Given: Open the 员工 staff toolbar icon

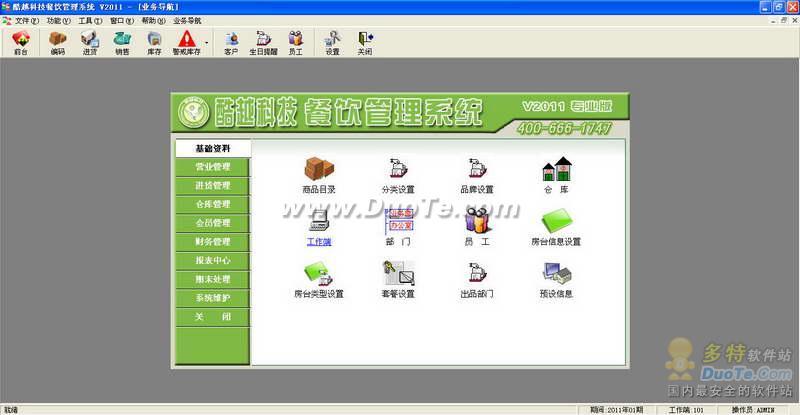Looking at the screenshot, I should pyautogui.click(x=295, y=43).
